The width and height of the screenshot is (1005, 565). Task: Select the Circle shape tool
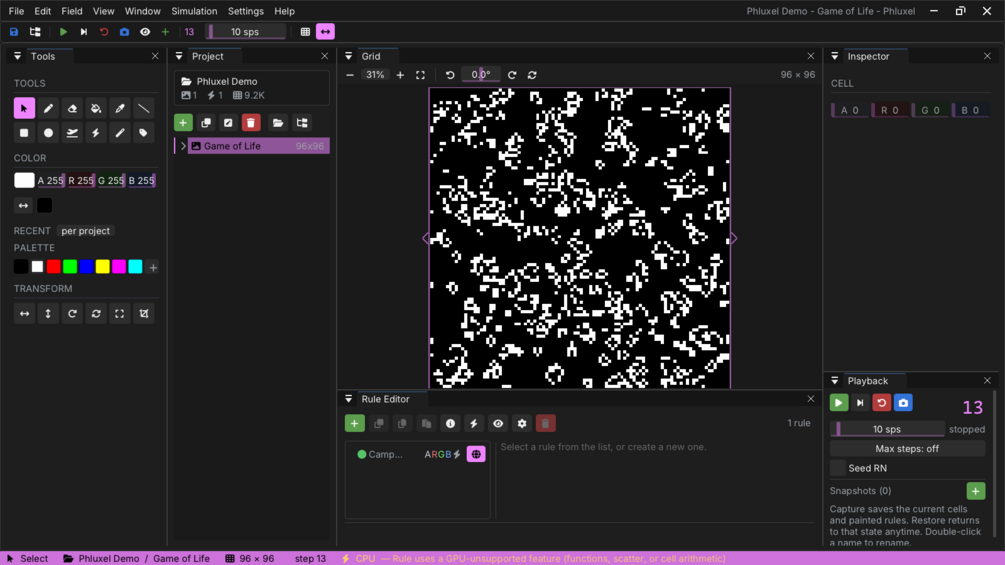pos(48,133)
